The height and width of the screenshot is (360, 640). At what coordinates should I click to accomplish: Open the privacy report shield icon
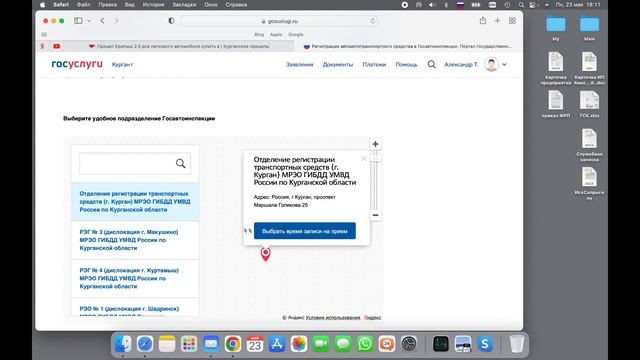[171, 21]
